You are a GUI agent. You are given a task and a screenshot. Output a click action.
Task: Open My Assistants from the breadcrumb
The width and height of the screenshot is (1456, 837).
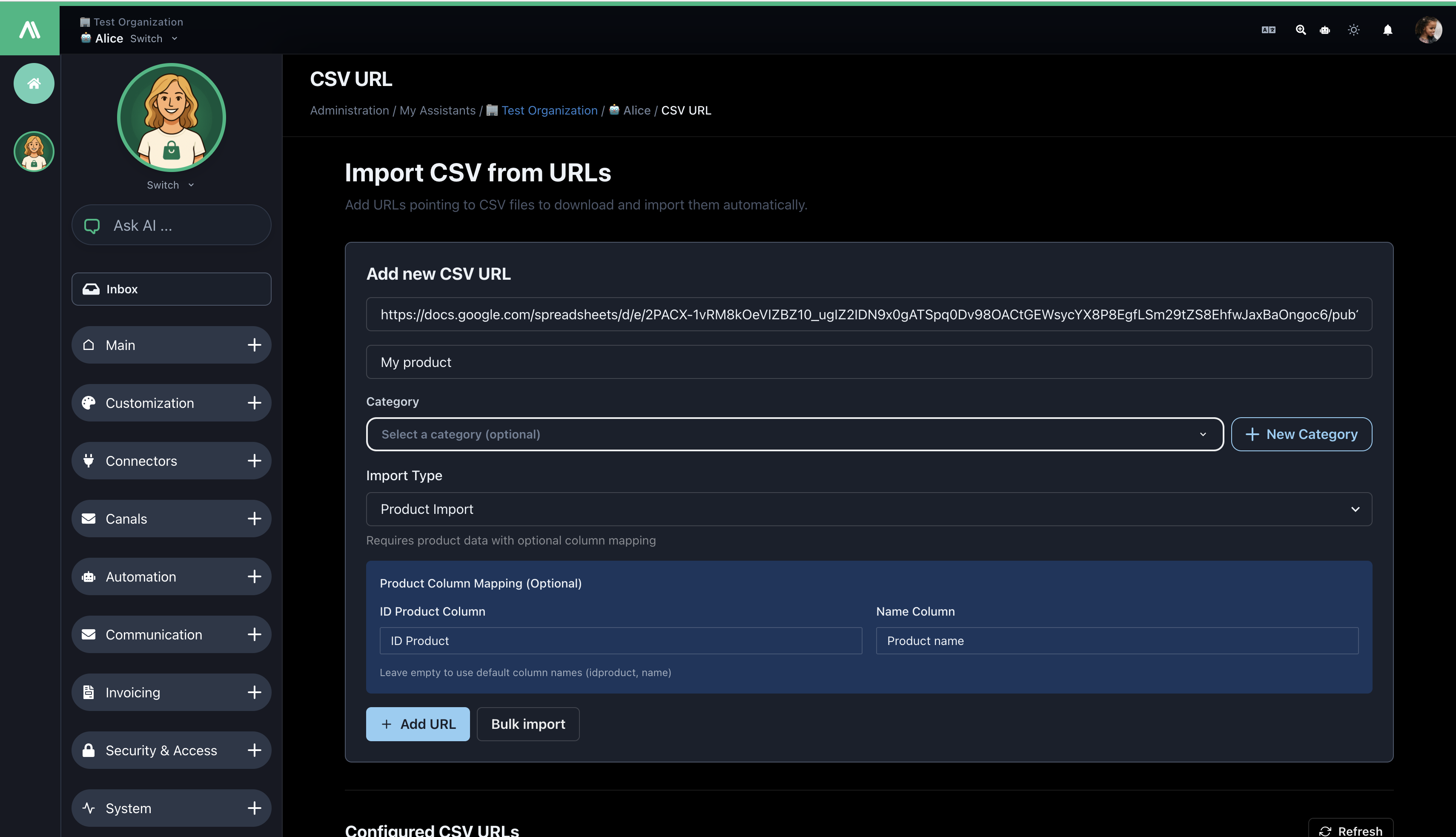click(x=437, y=110)
